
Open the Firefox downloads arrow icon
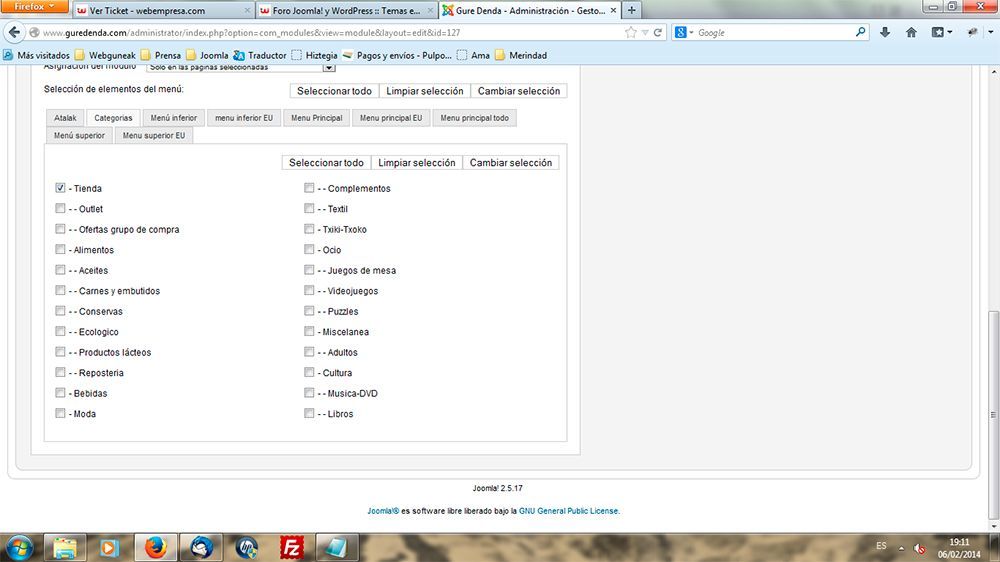click(x=885, y=32)
